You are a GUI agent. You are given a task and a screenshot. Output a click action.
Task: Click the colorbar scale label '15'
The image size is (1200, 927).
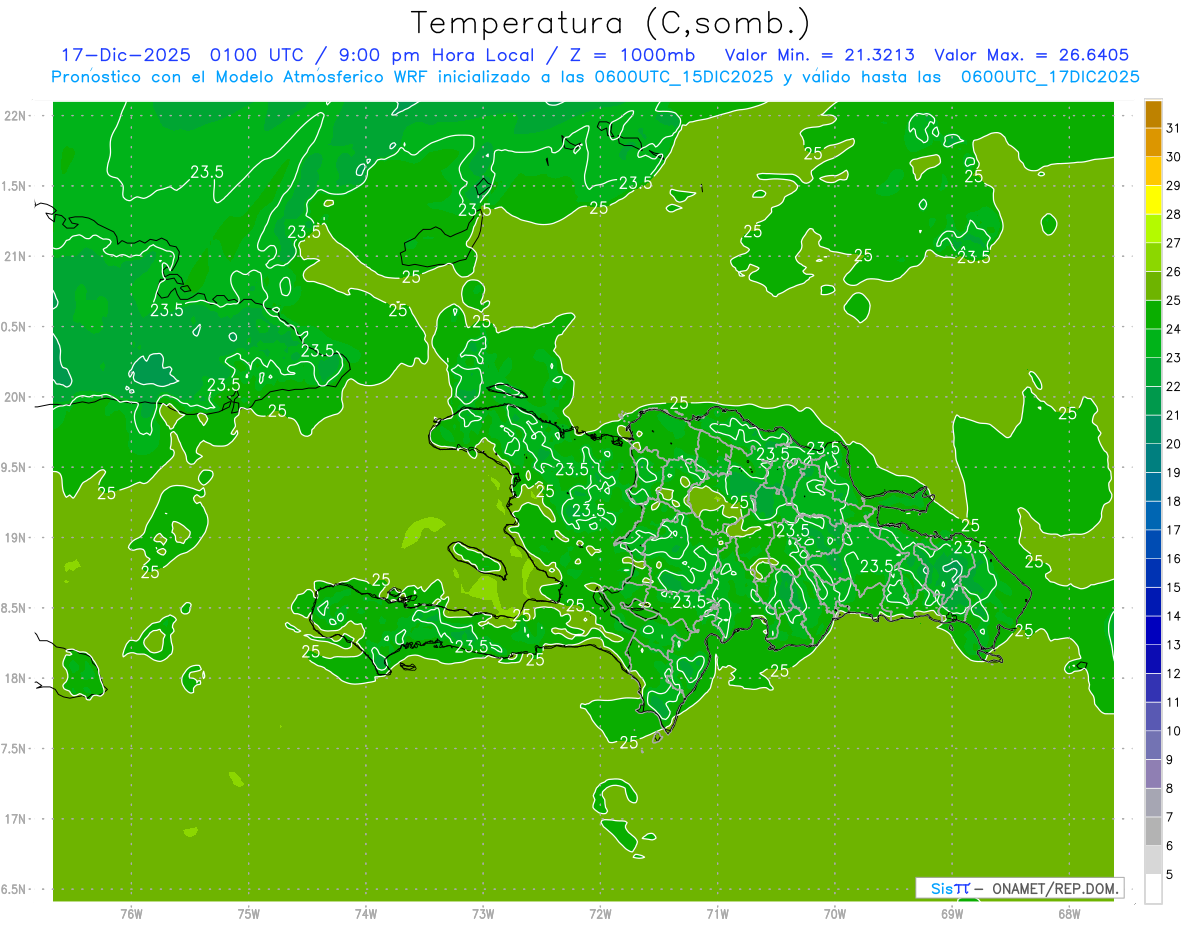(1174, 588)
